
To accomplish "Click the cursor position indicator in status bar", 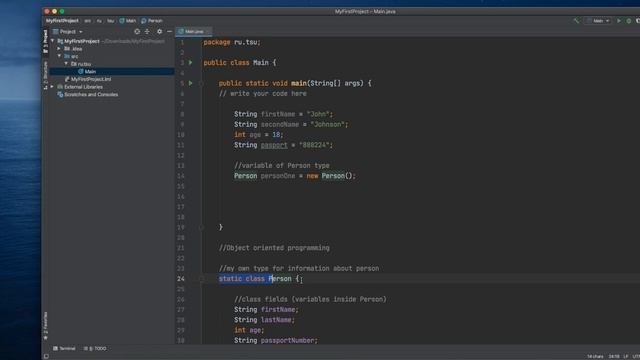I will coord(614,356).
